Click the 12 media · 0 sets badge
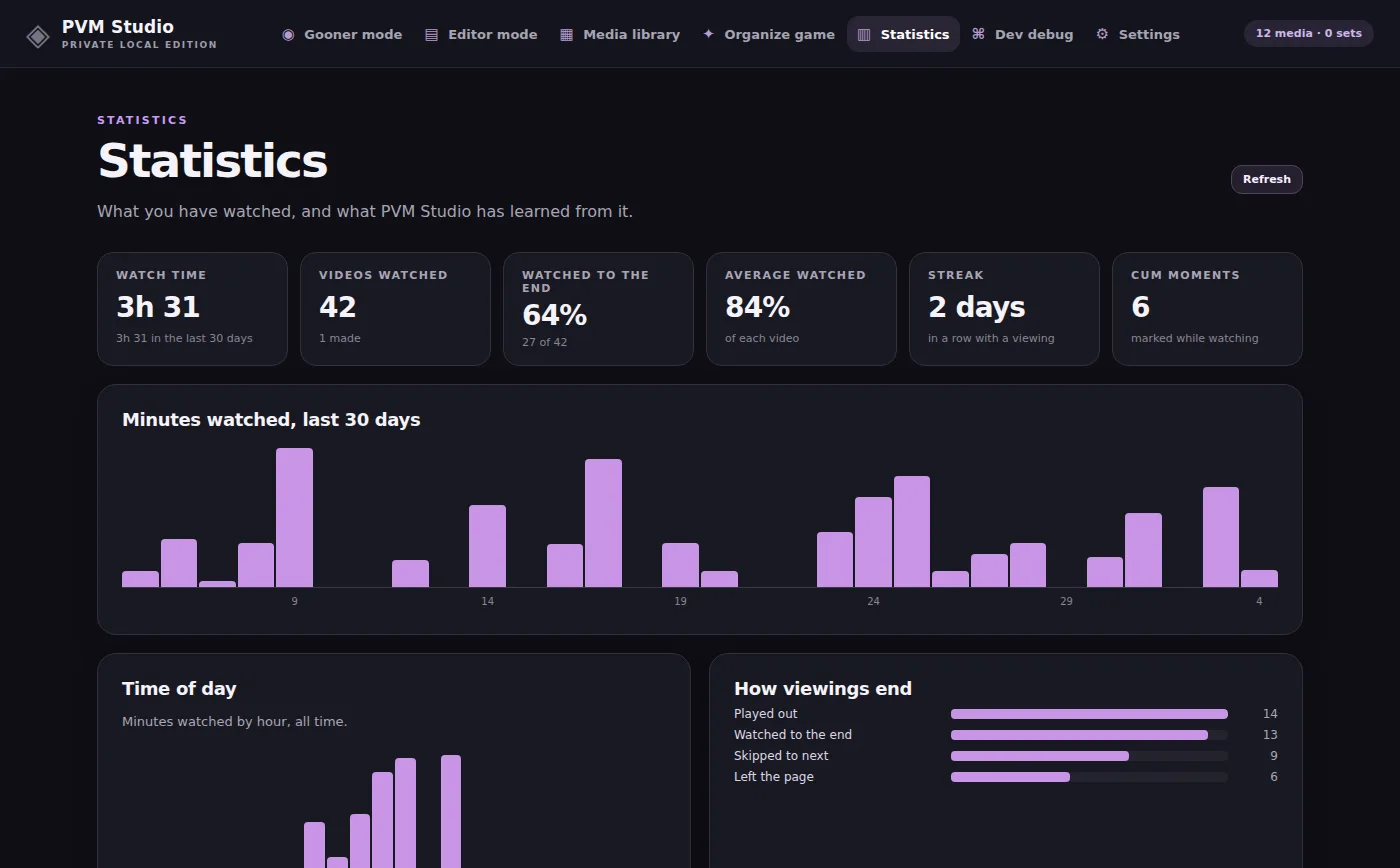 [x=1308, y=33]
